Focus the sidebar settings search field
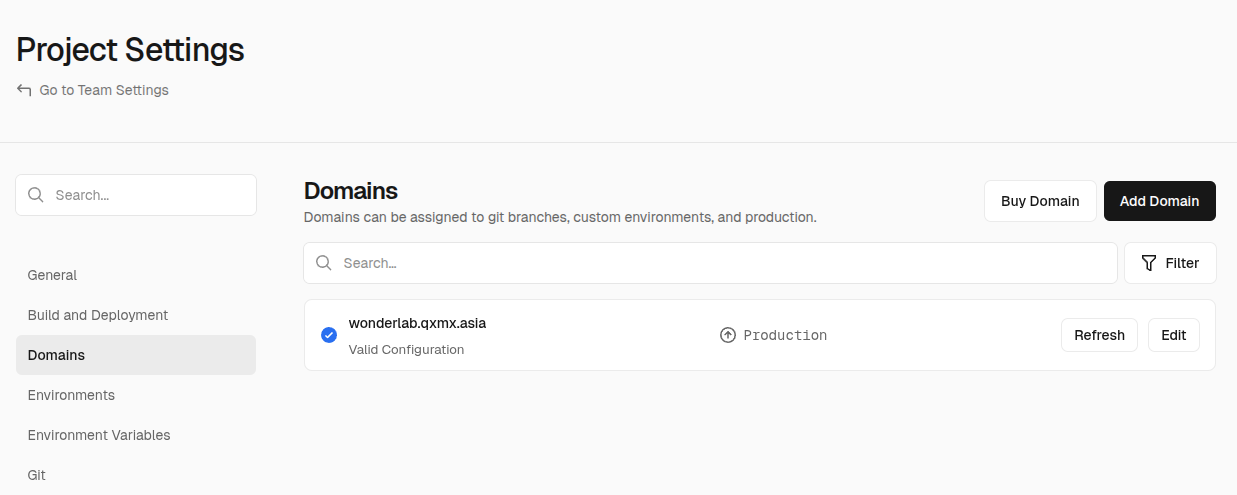This screenshot has width=1237, height=495. (136, 195)
